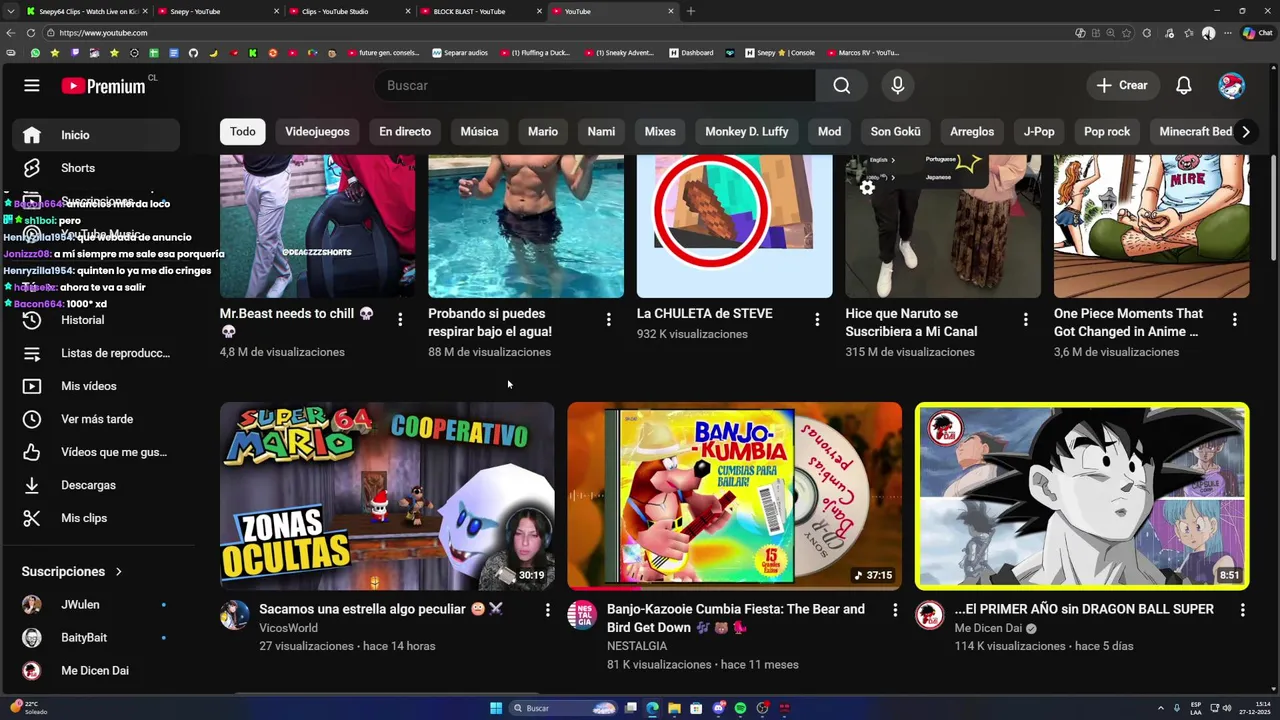Click VicosWorld channel name
This screenshot has width=1280, height=720.
tap(288, 628)
